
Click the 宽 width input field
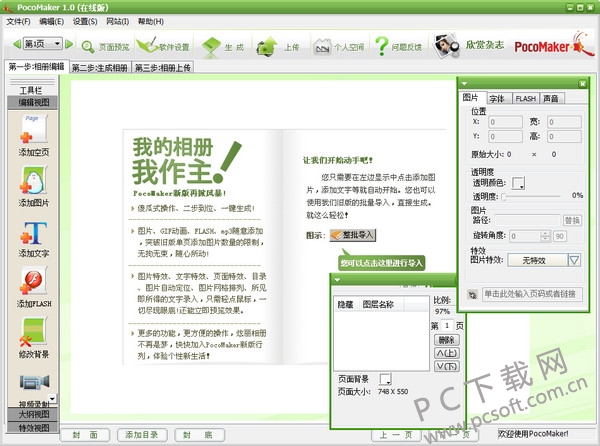564,122
